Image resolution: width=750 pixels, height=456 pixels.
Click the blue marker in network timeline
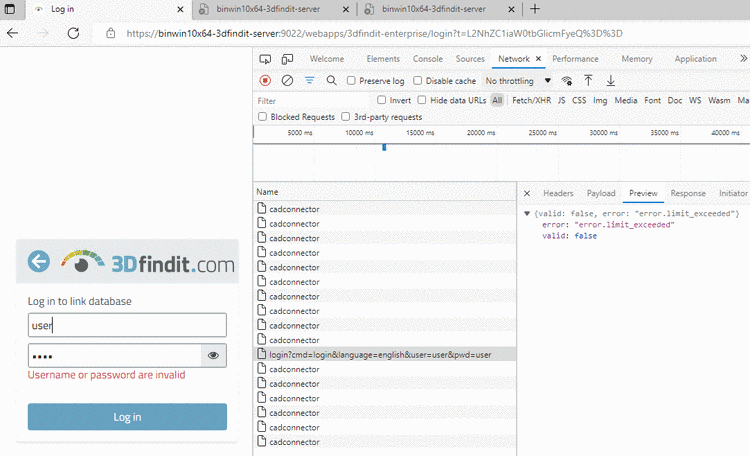click(x=384, y=147)
